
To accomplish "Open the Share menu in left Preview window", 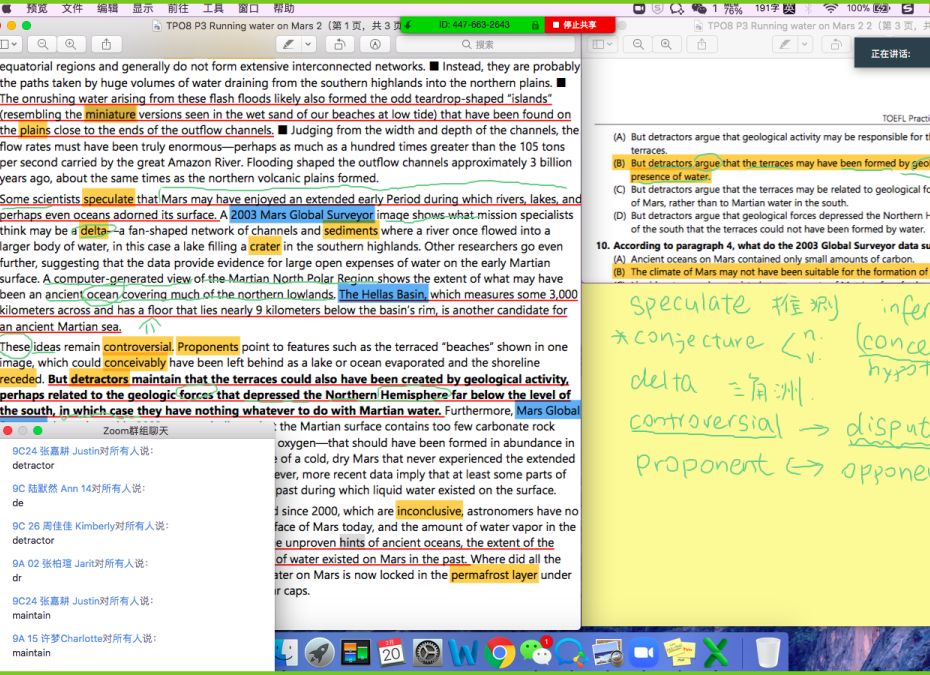I will 106,44.
